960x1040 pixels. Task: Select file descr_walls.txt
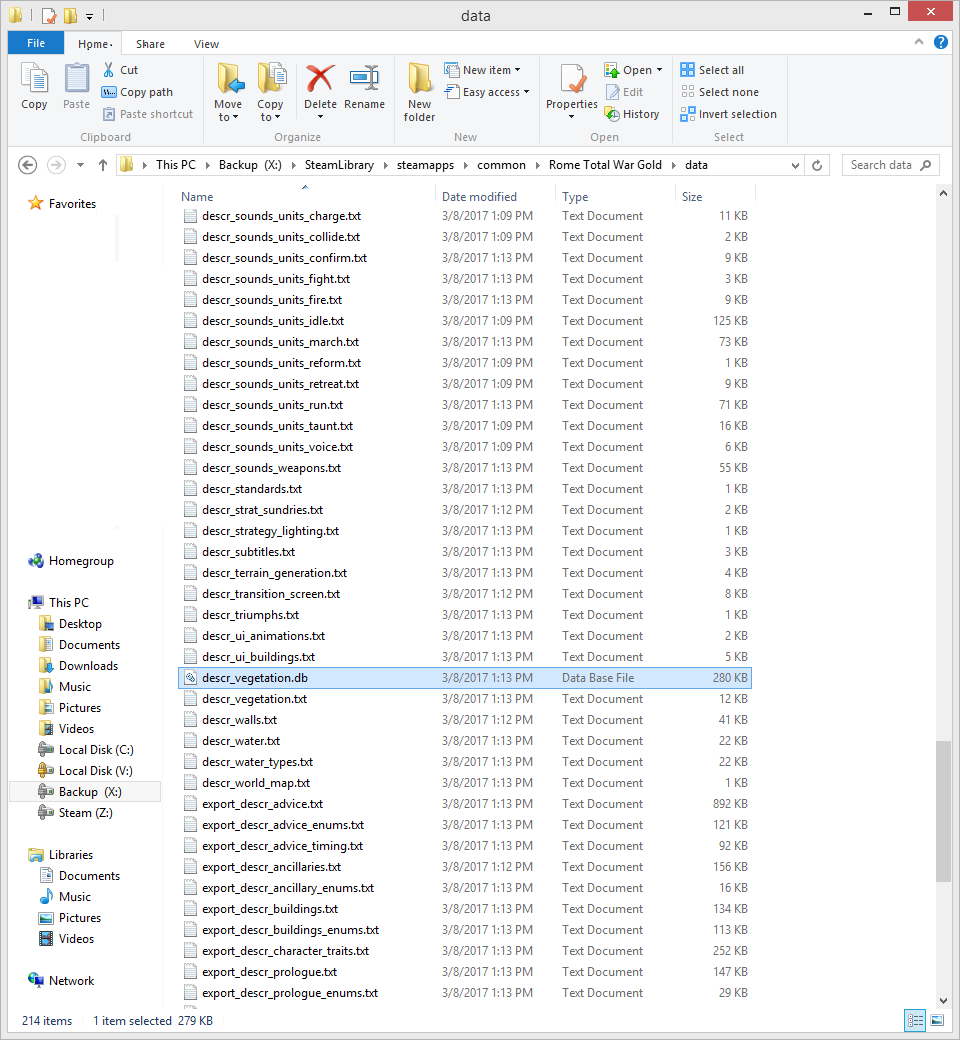(464, 720)
